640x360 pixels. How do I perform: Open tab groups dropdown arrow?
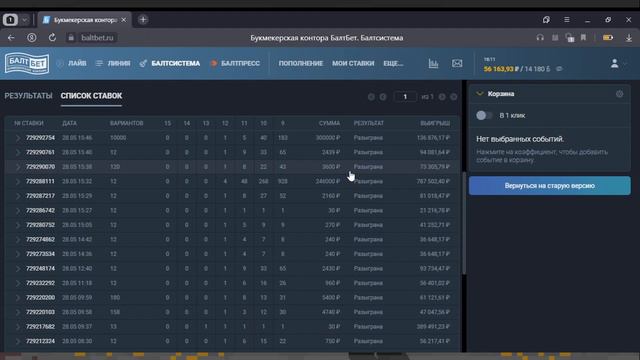(24, 20)
